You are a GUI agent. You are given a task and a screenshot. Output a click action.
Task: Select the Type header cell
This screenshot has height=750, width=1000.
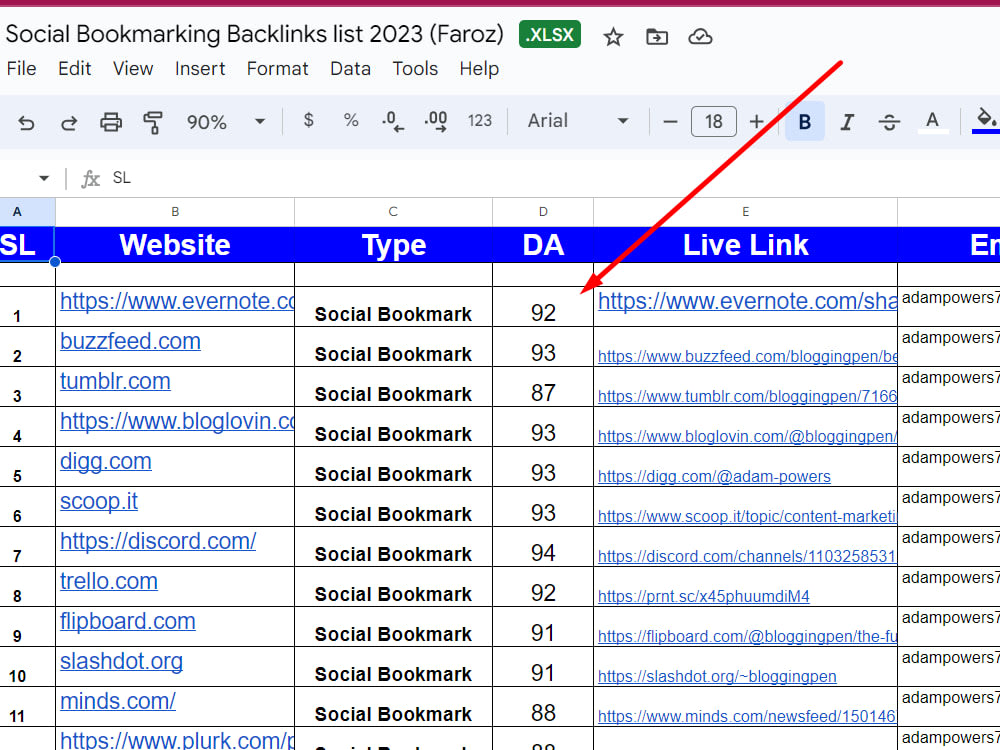tap(393, 245)
